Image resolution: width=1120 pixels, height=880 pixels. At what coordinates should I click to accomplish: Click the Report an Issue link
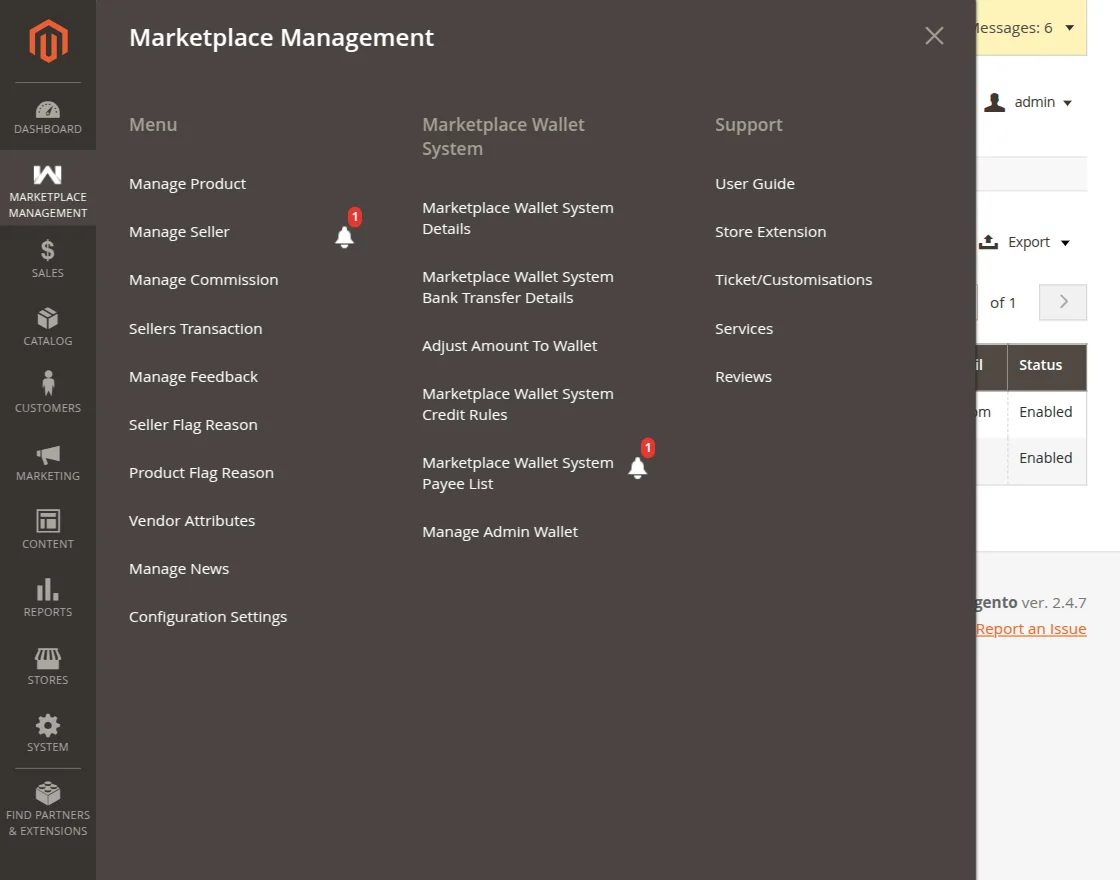coord(1031,629)
